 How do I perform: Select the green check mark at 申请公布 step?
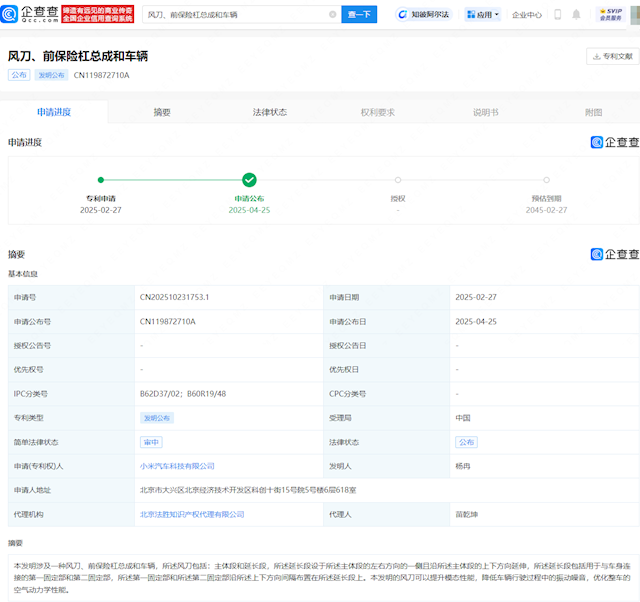coord(249,180)
